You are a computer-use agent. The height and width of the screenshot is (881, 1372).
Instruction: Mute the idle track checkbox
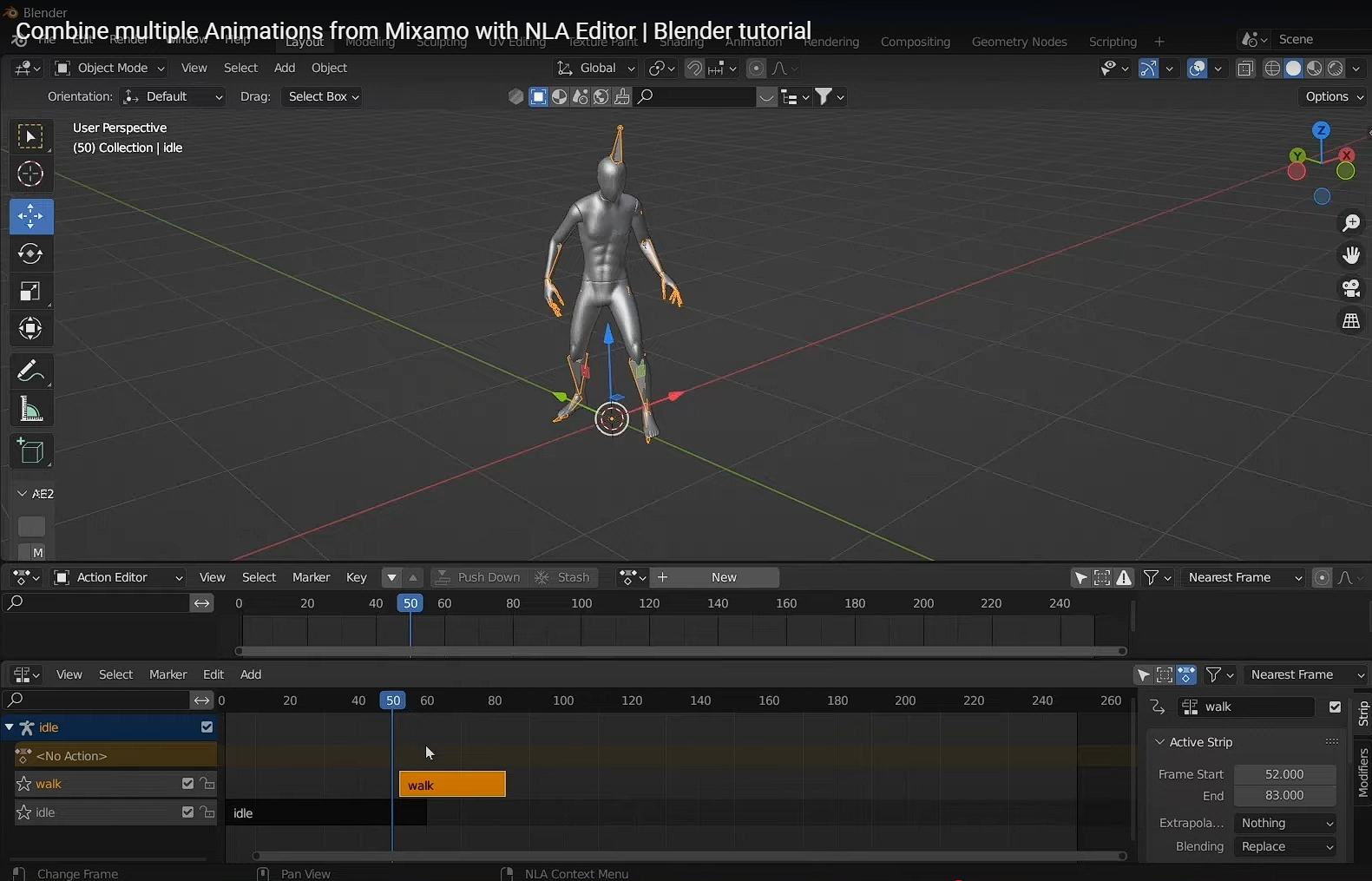coord(187,812)
